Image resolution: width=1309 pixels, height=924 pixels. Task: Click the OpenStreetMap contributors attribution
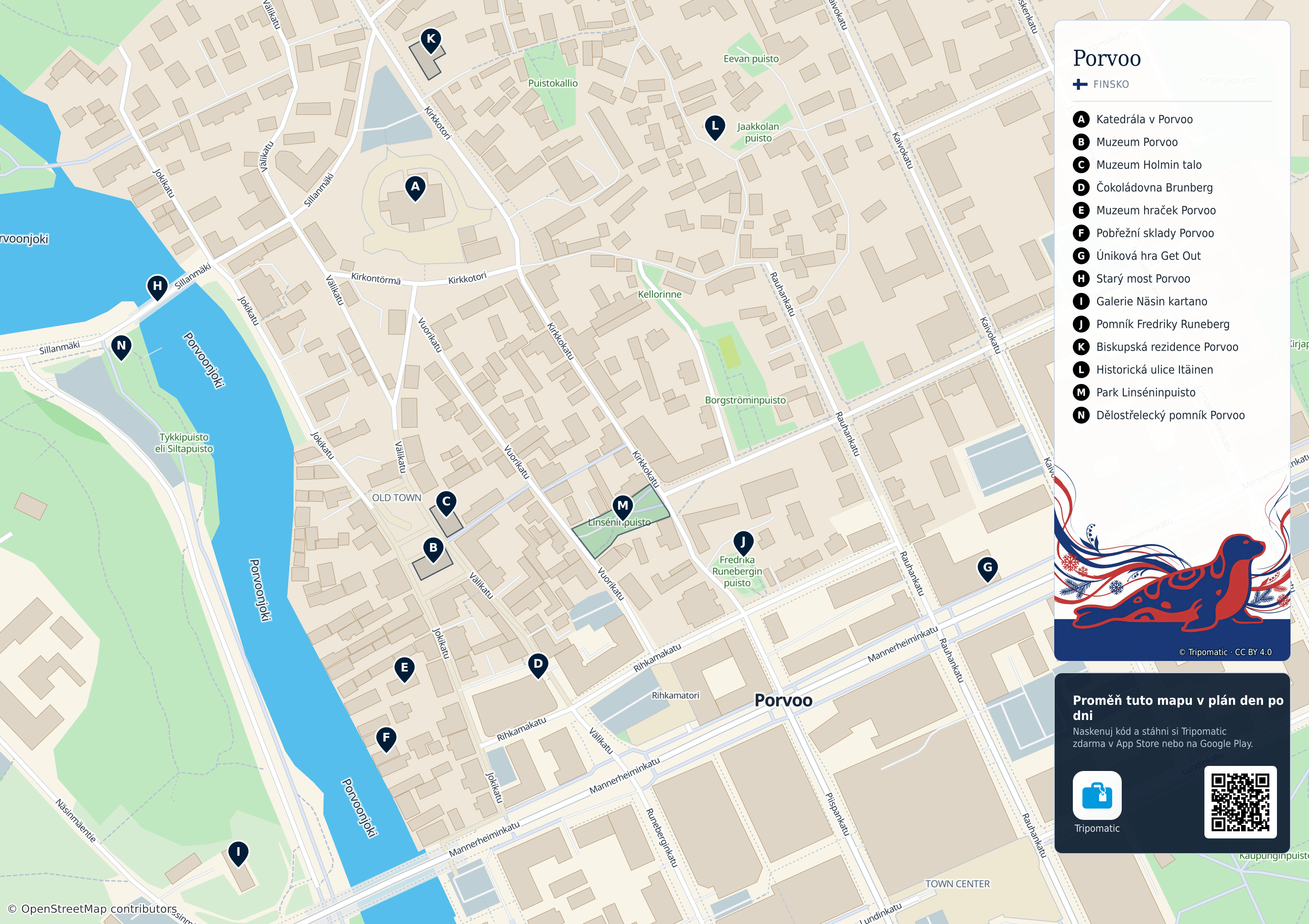pos(92,908)
